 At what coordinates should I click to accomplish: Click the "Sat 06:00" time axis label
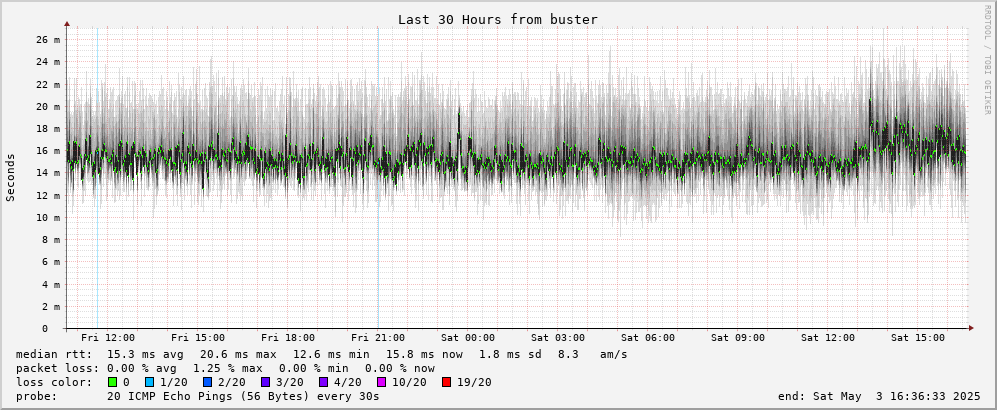click(648, 338)
